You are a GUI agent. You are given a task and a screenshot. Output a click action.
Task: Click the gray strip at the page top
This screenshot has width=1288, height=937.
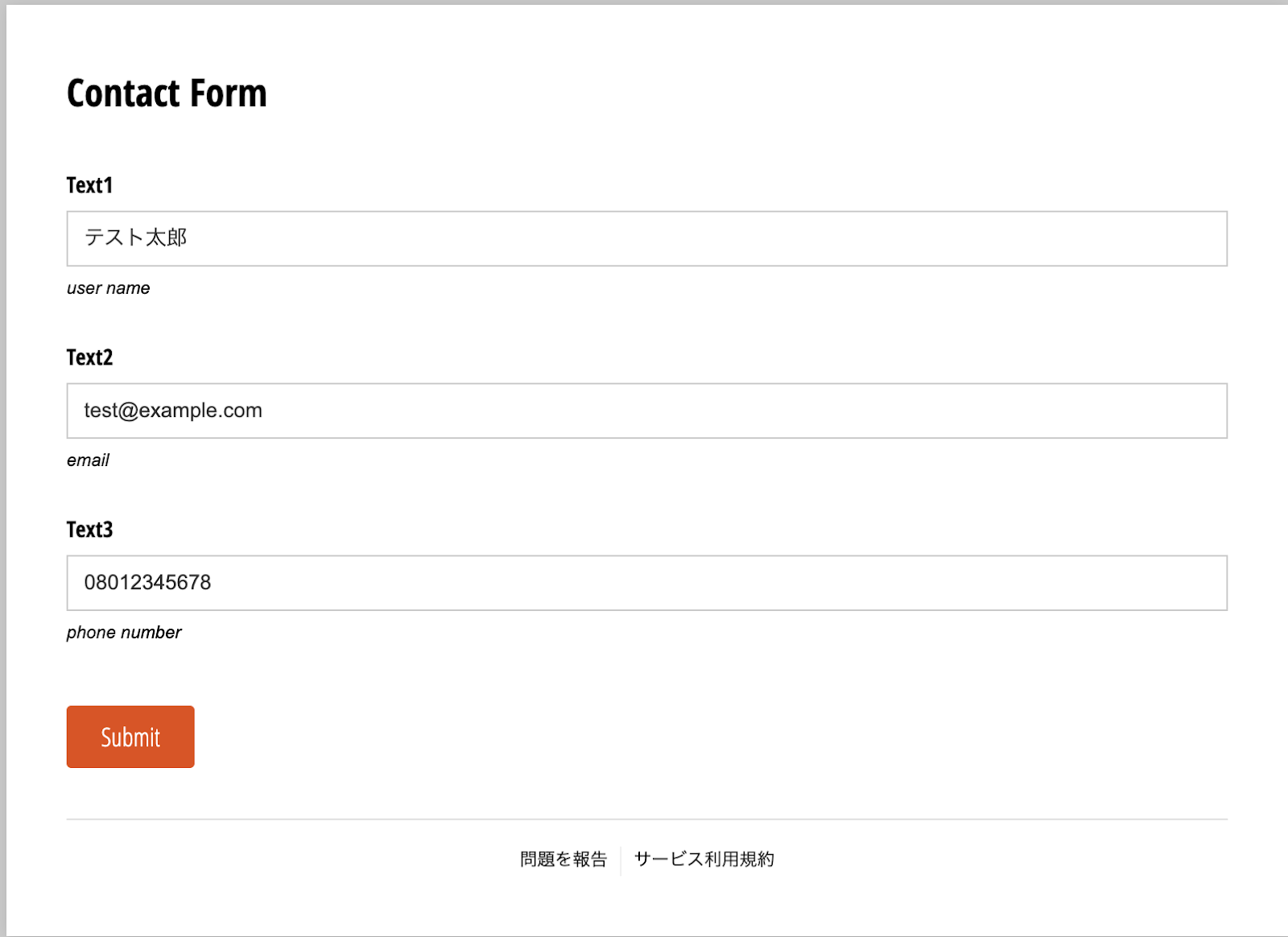(644, 2)
